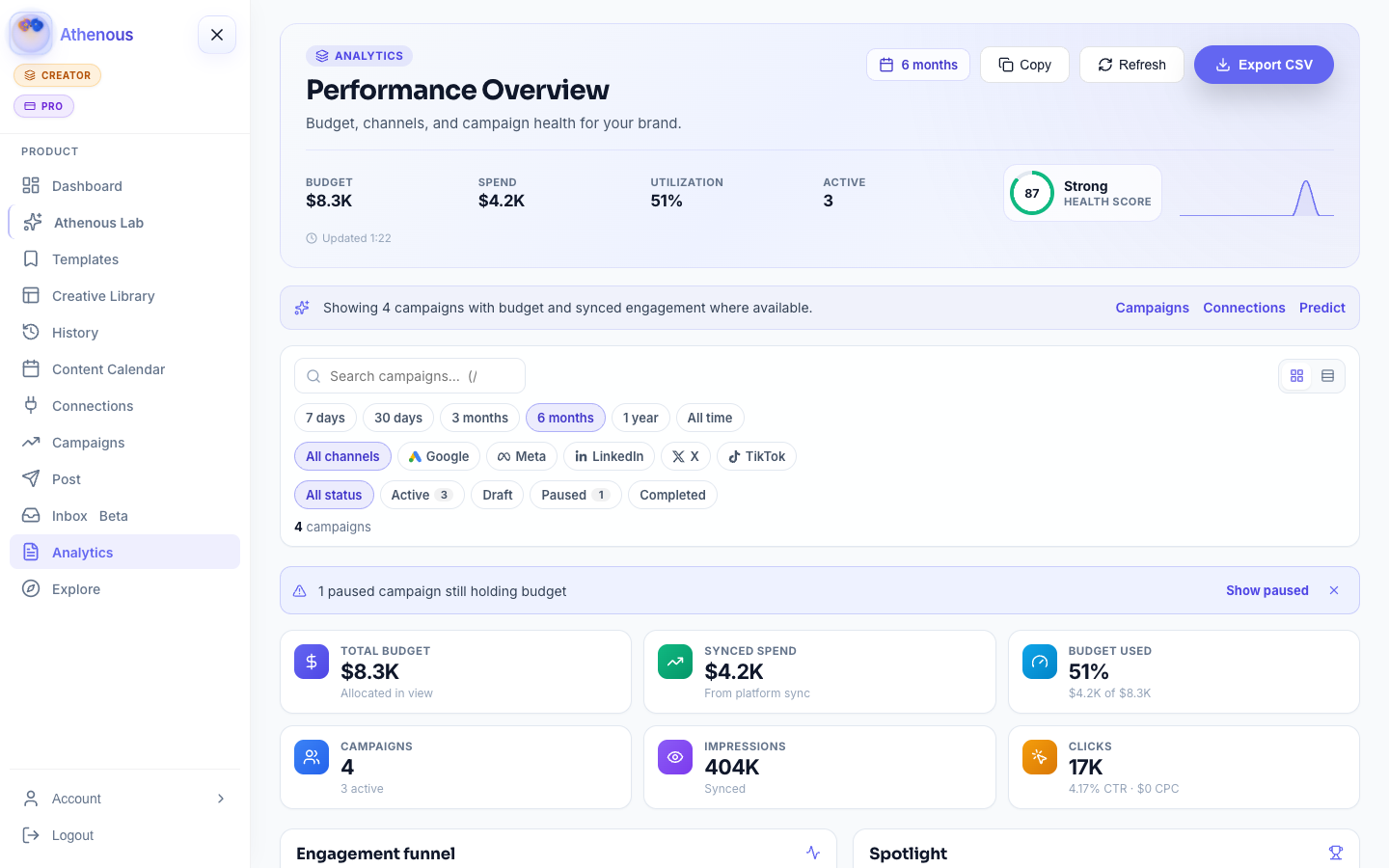Navigate to Content Calendar
This screenshot has width=1389, height=868.
click(124, 369)
